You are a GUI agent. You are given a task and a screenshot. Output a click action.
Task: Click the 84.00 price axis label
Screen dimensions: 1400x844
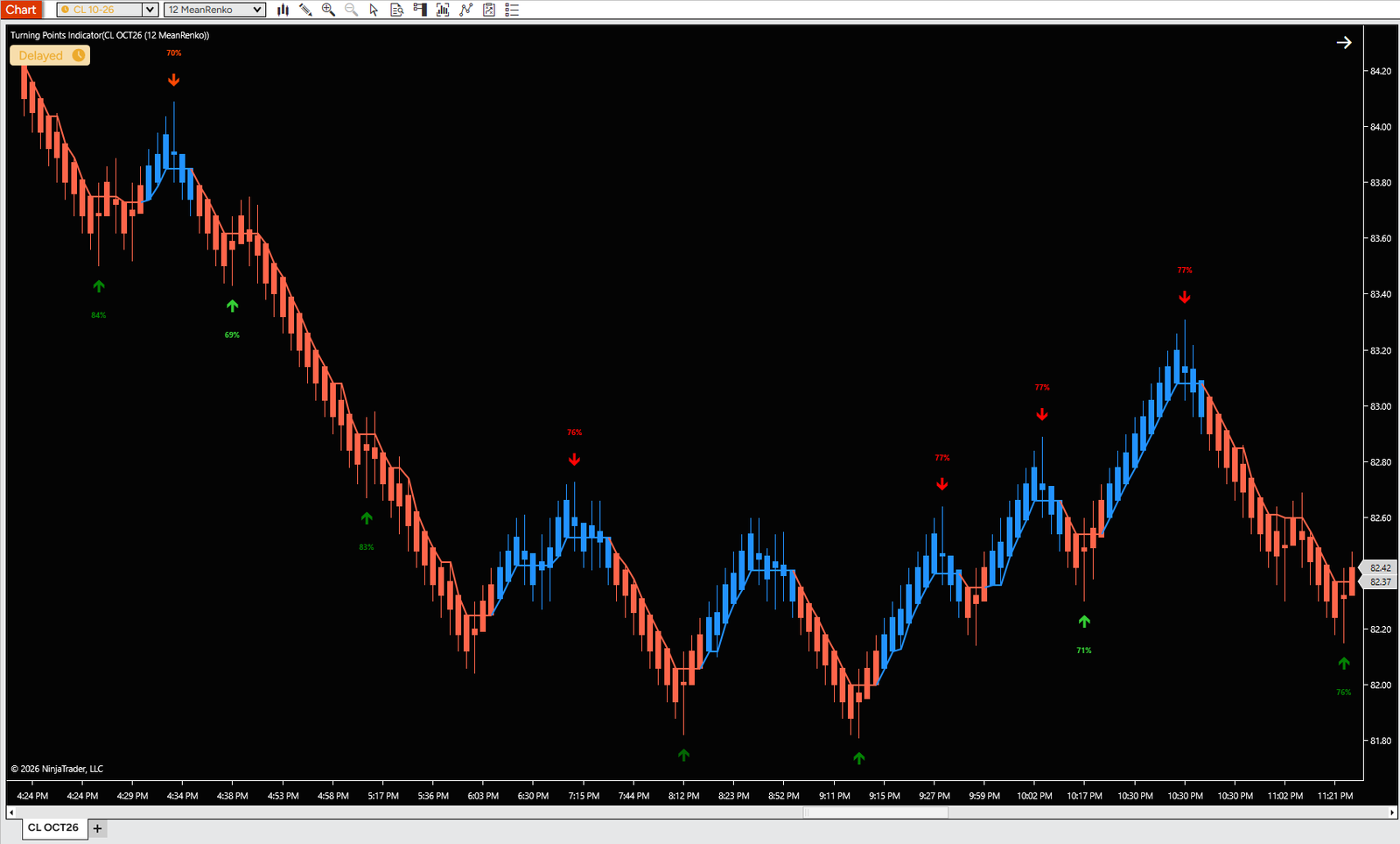[1381, 127]
